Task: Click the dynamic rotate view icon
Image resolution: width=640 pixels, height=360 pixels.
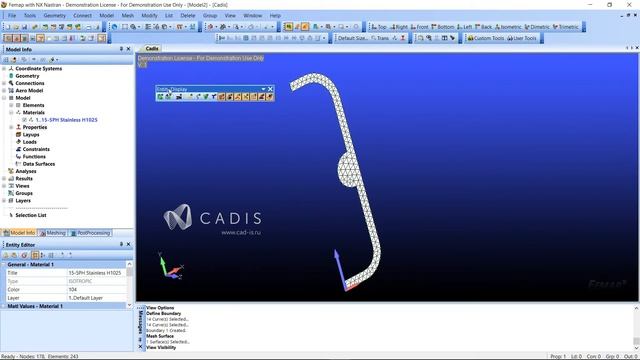Action: 115,27
